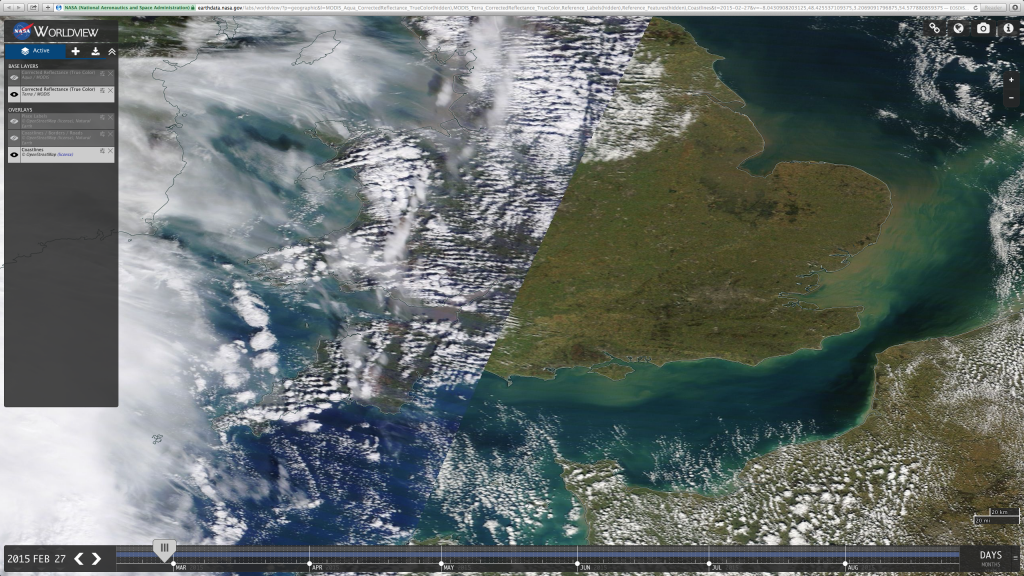The height and width of the screenshot is (576, 1024).
Task: Zoom out the map with minus button
Action: point(1011,97)
